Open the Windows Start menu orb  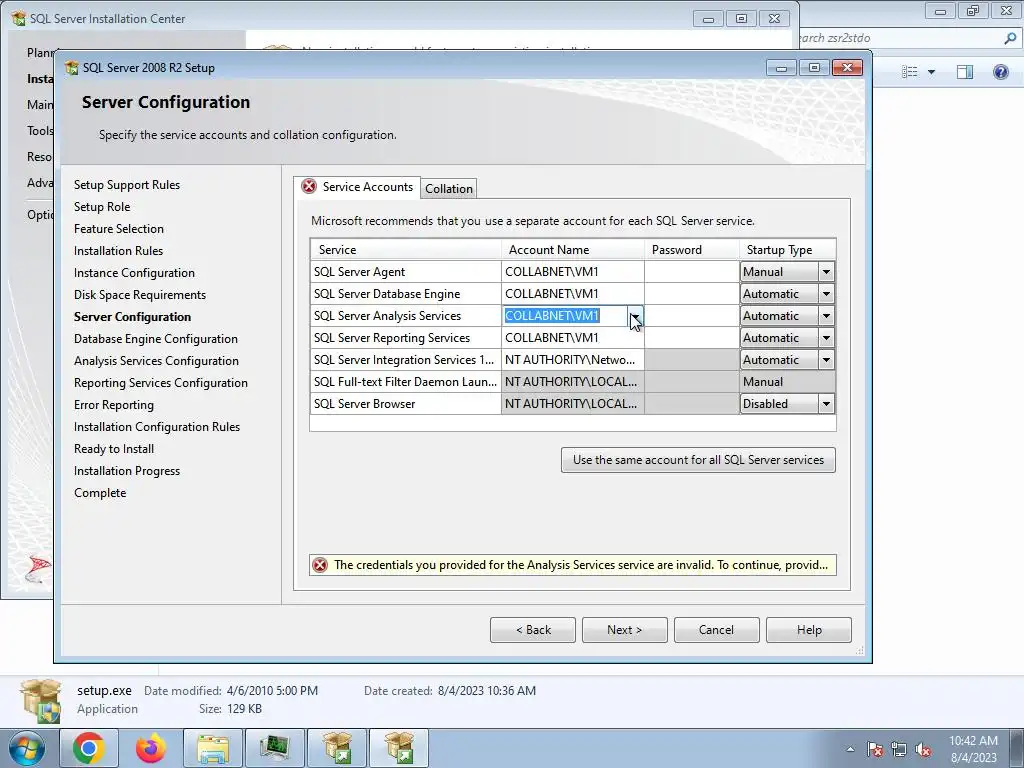coord(27,748)
